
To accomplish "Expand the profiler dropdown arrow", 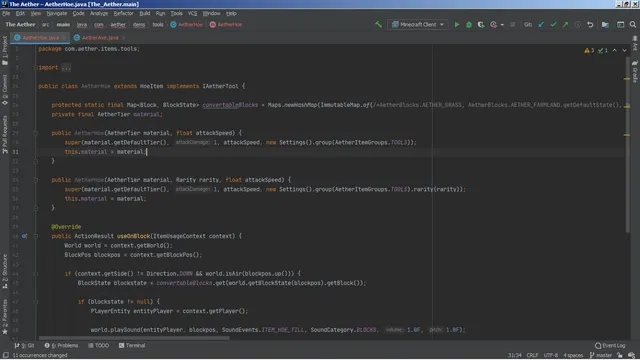I will tap(502, 25).
